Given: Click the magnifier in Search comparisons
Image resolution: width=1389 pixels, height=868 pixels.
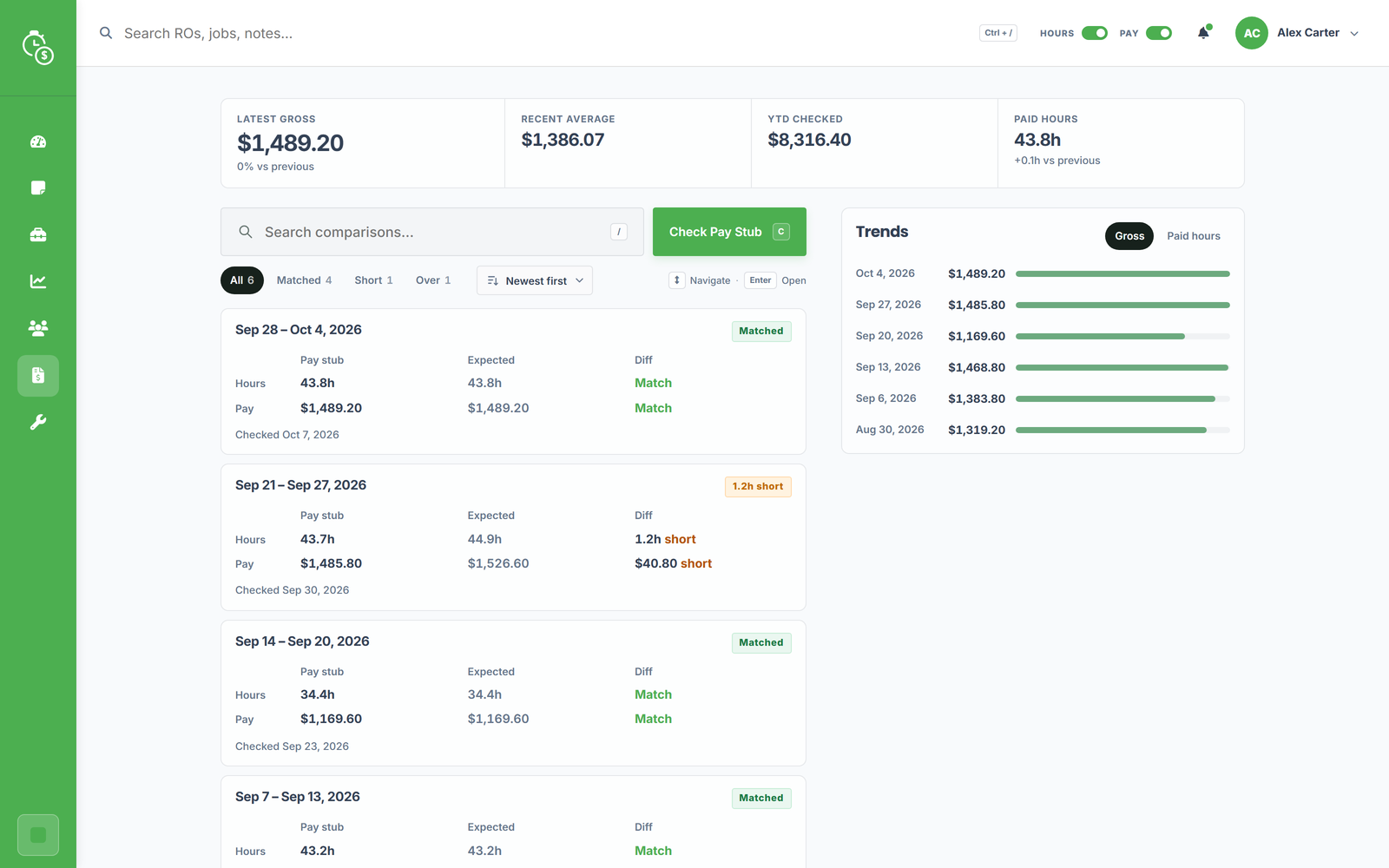Looking at the screenshot, I should coord(246,232).
